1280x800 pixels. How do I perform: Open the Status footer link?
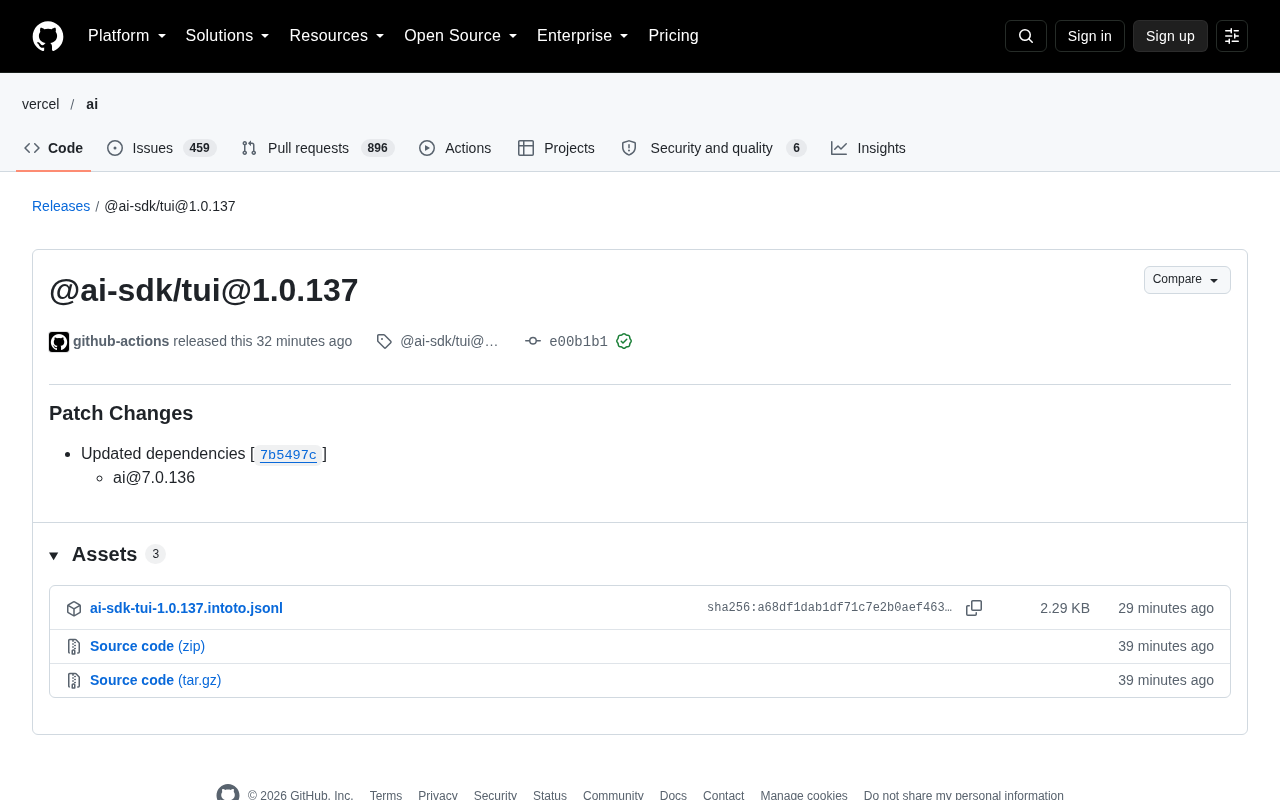click(x=550, y=795)
